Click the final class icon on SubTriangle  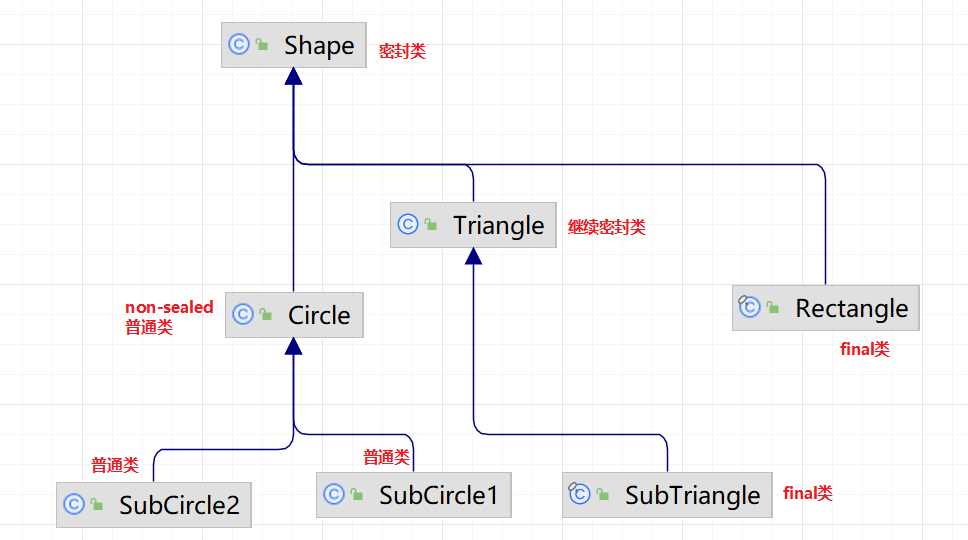click(579, 494)
